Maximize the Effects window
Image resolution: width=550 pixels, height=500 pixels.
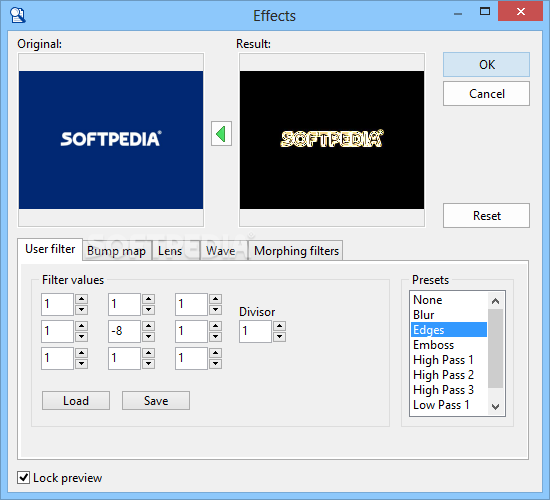coord(485,11)
